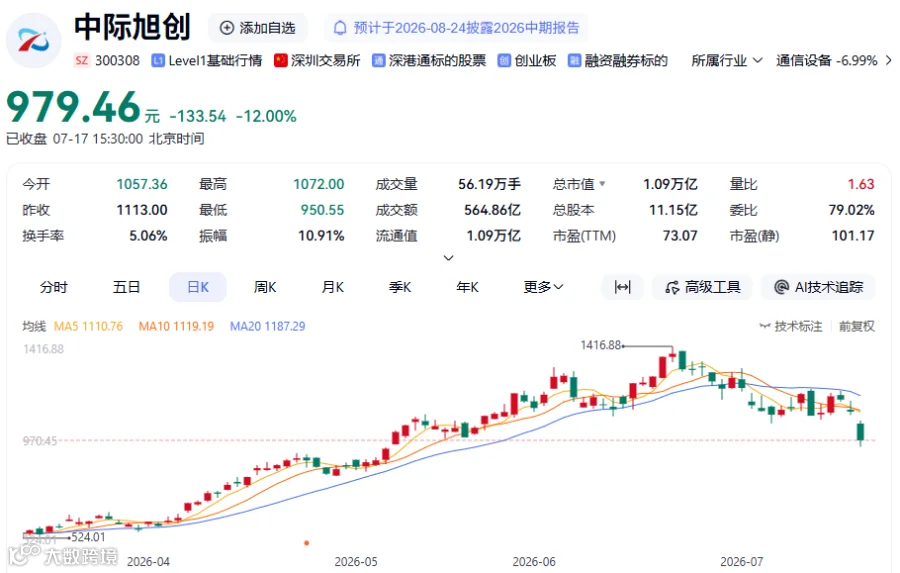Click the 创 badge before 创业板

pyautogui.click(x=504, y=61)
